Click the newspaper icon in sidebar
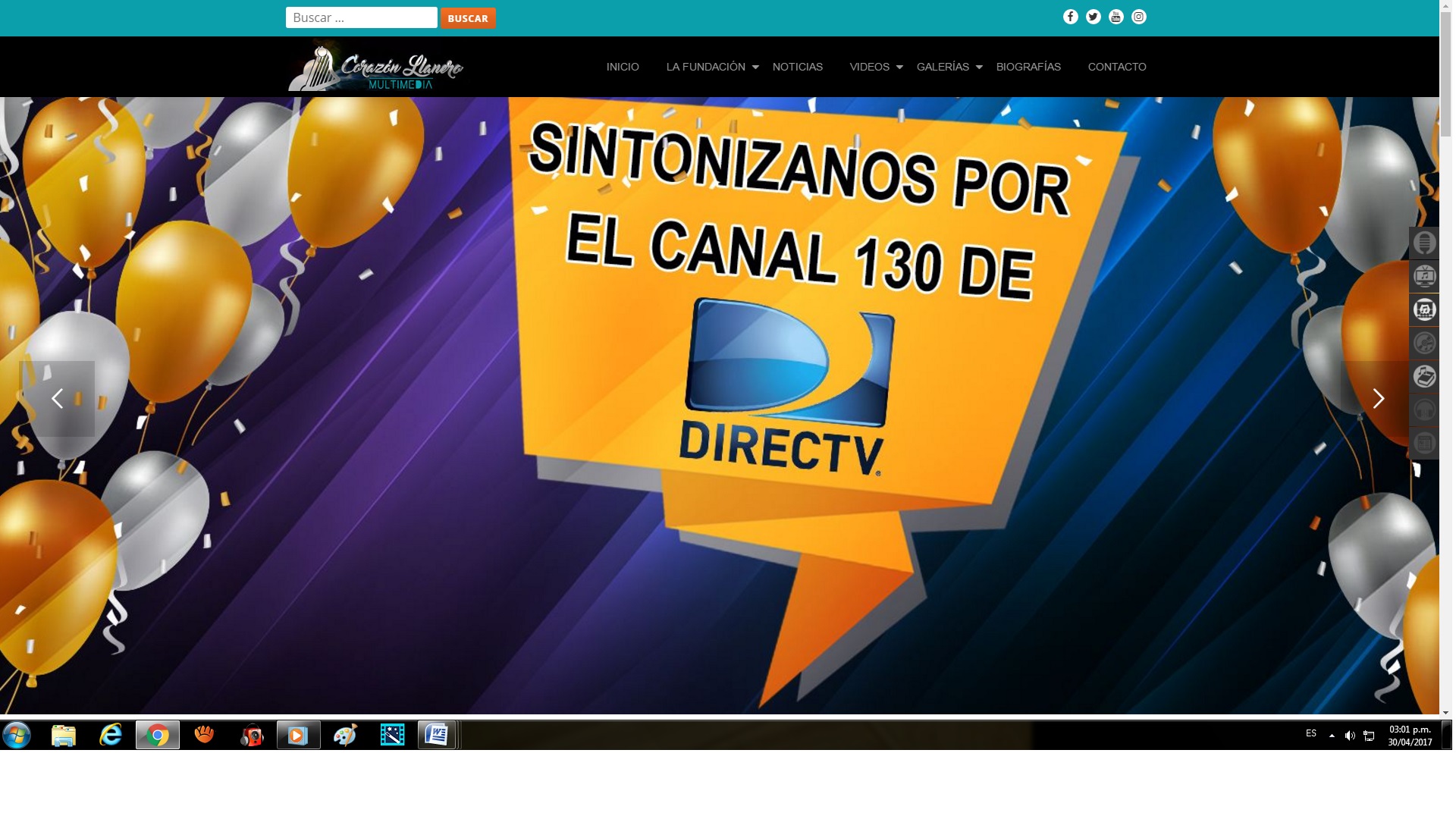The width and height of the screenshot is (1456, 819). (1424, 443)
